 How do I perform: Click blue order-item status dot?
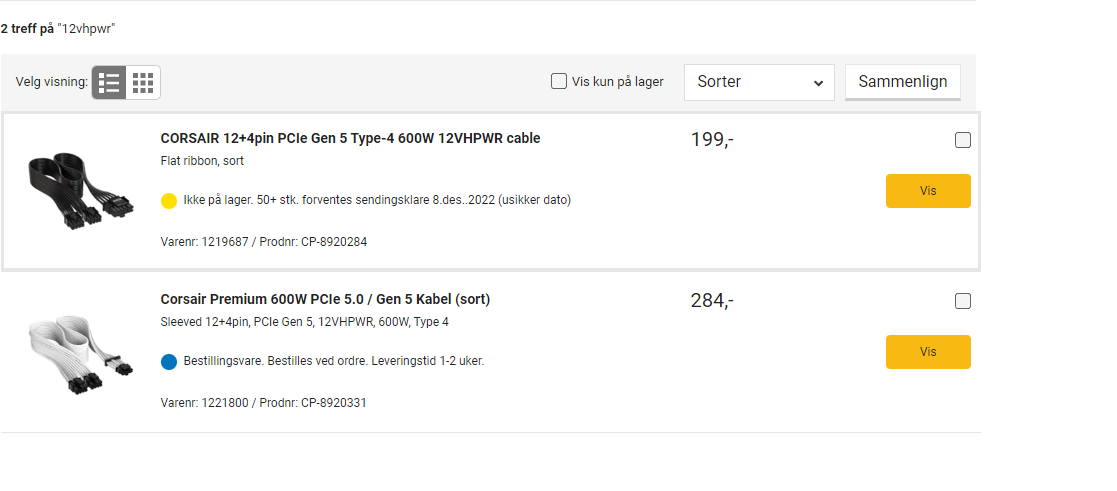click(169, 362)
